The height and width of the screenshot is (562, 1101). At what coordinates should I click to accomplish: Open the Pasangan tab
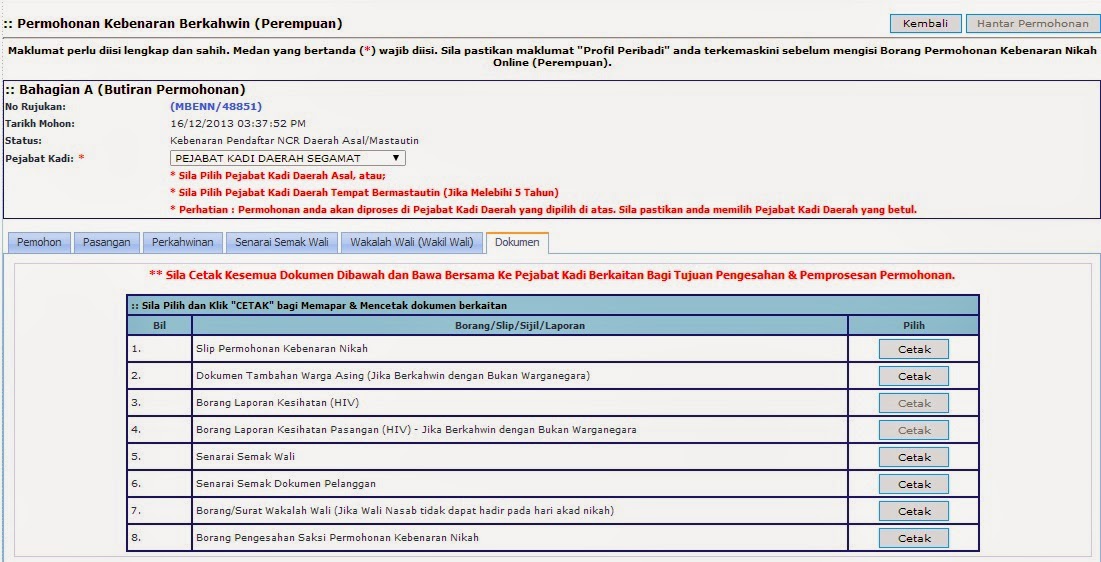click(107, 242)
